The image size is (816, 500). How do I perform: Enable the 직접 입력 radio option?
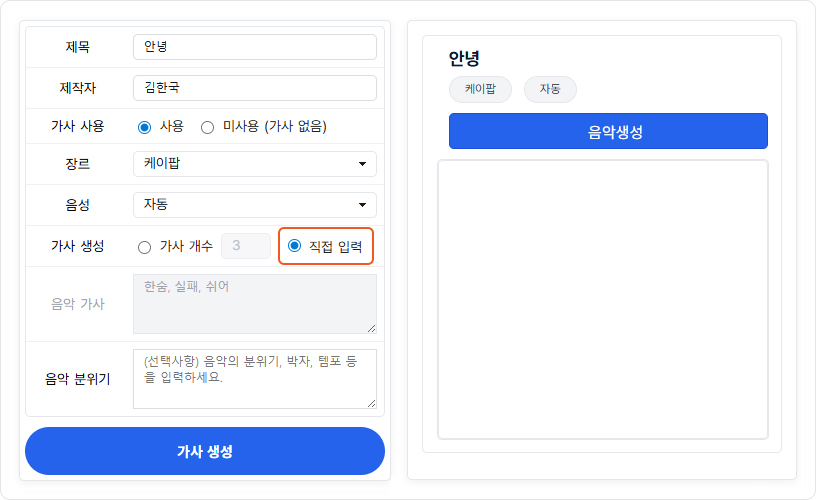tap(294, 246)
